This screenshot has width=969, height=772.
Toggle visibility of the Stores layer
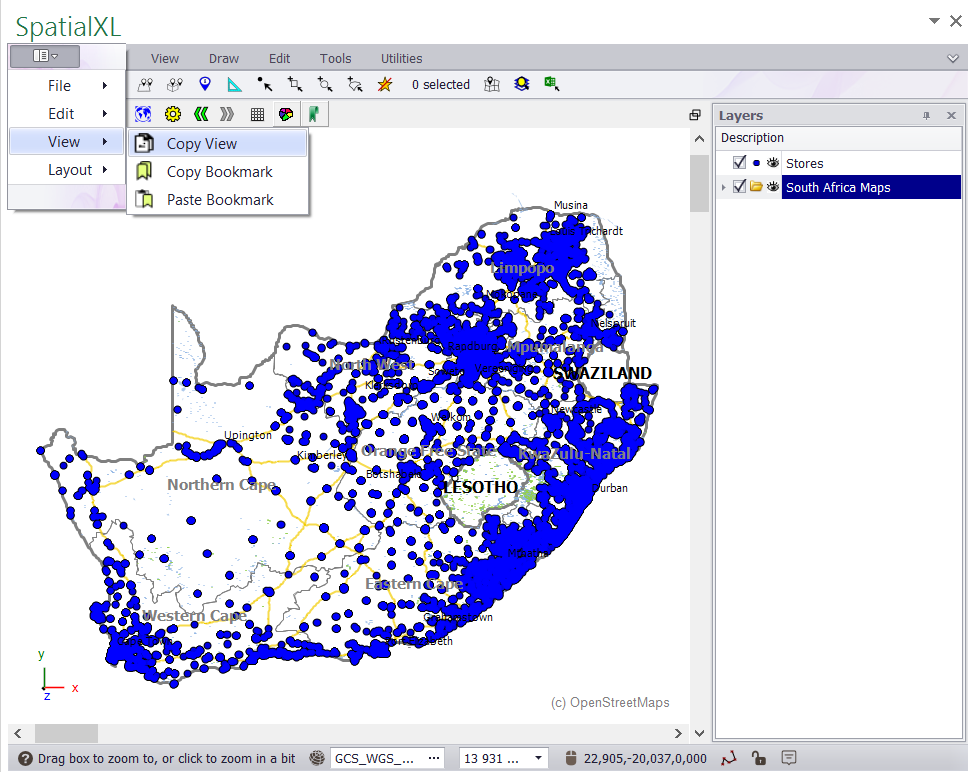pos(772,162)
